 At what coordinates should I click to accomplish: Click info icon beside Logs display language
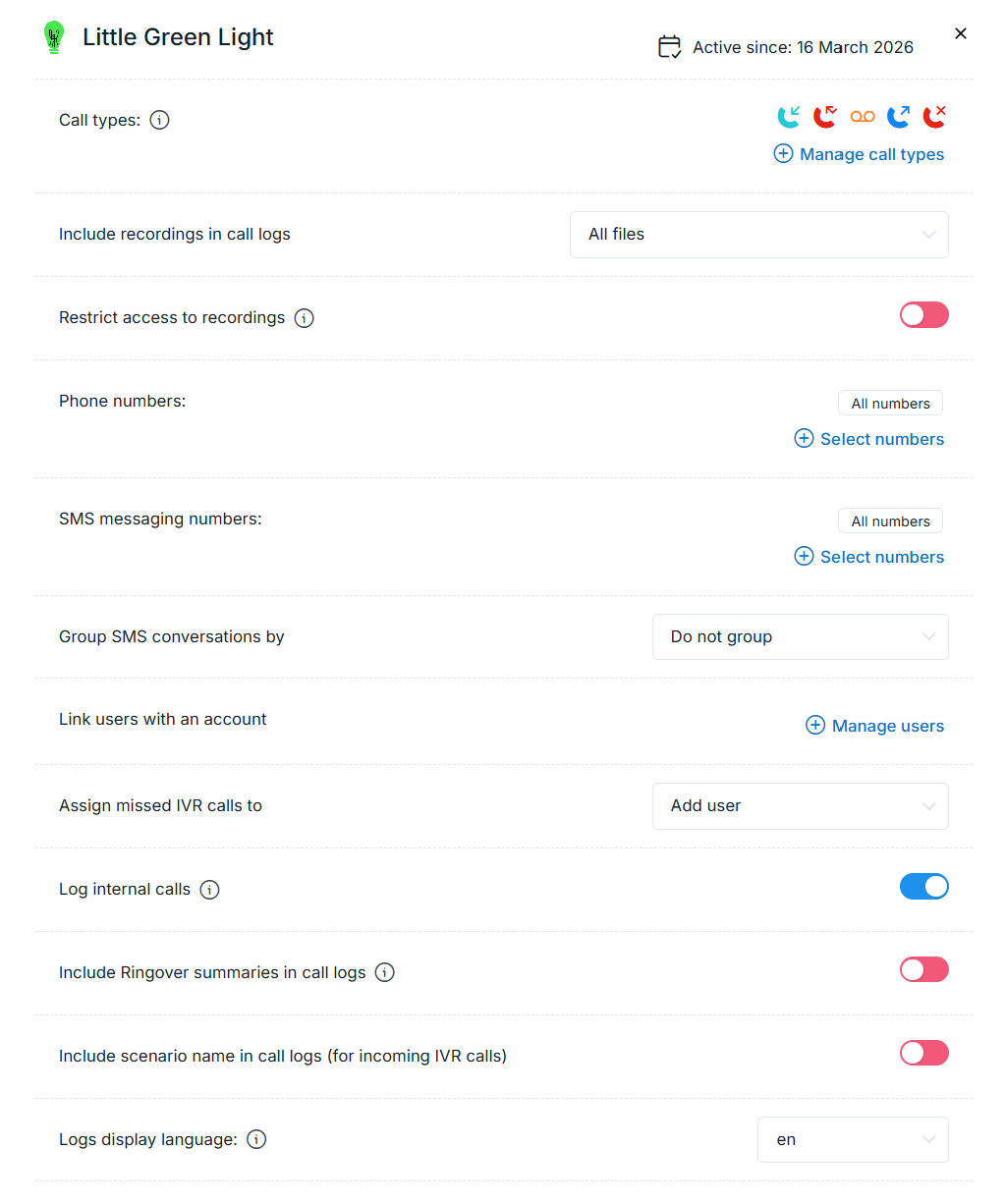point(256,1139)
